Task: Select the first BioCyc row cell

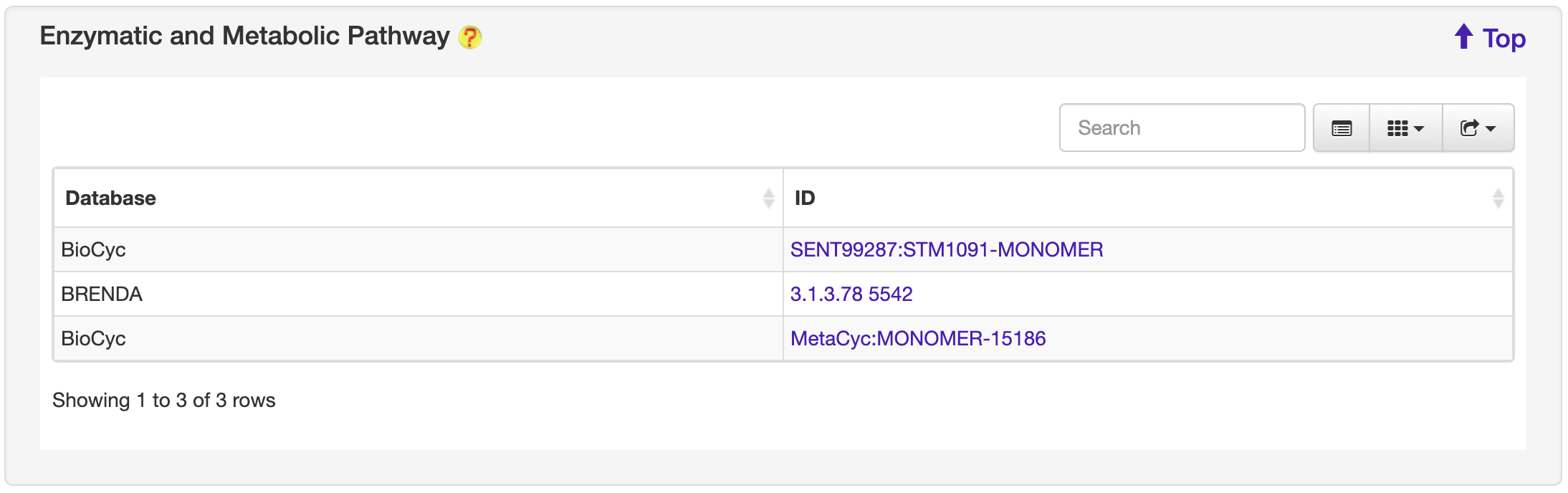Action: click(x=93, y=250)
